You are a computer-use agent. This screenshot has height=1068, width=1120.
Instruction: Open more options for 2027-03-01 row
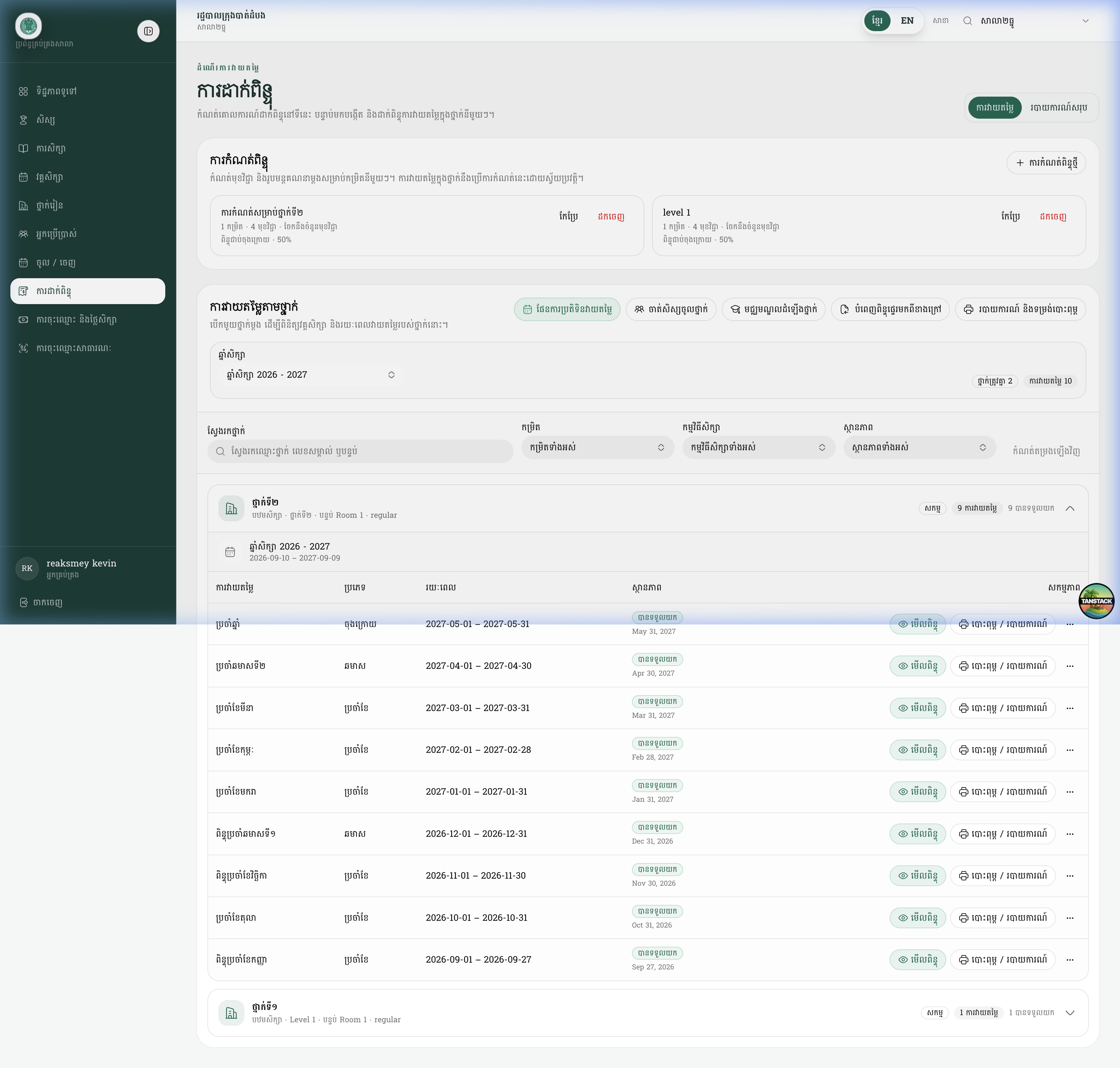1070,708
